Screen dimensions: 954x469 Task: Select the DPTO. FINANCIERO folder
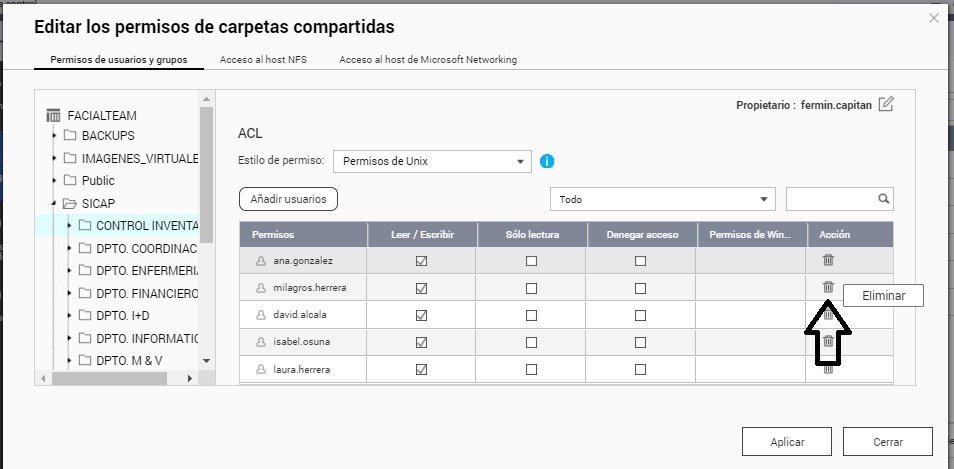coord(147,294)
